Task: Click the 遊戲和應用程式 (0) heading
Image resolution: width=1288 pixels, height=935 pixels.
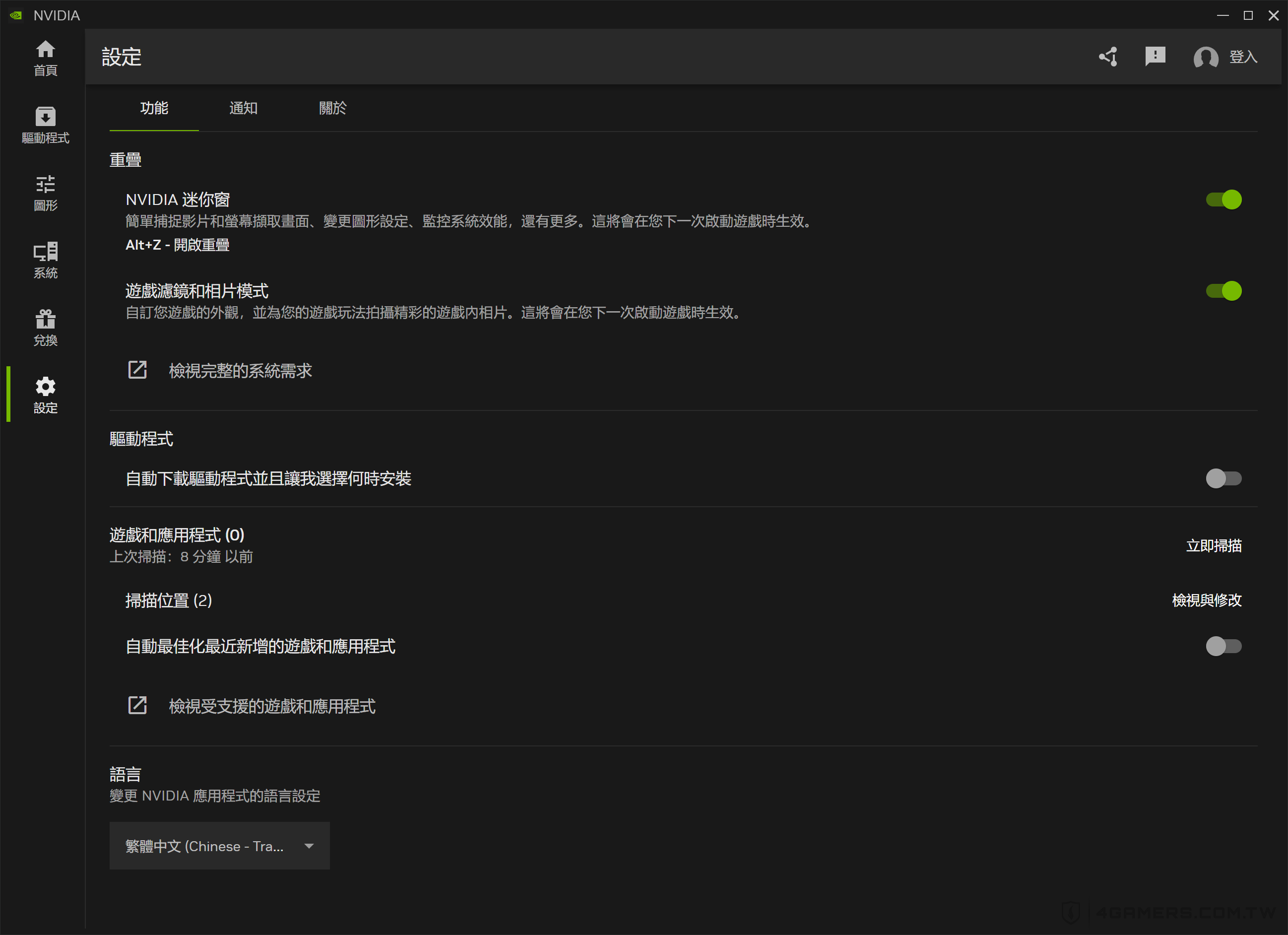Action: pos(177,535)
